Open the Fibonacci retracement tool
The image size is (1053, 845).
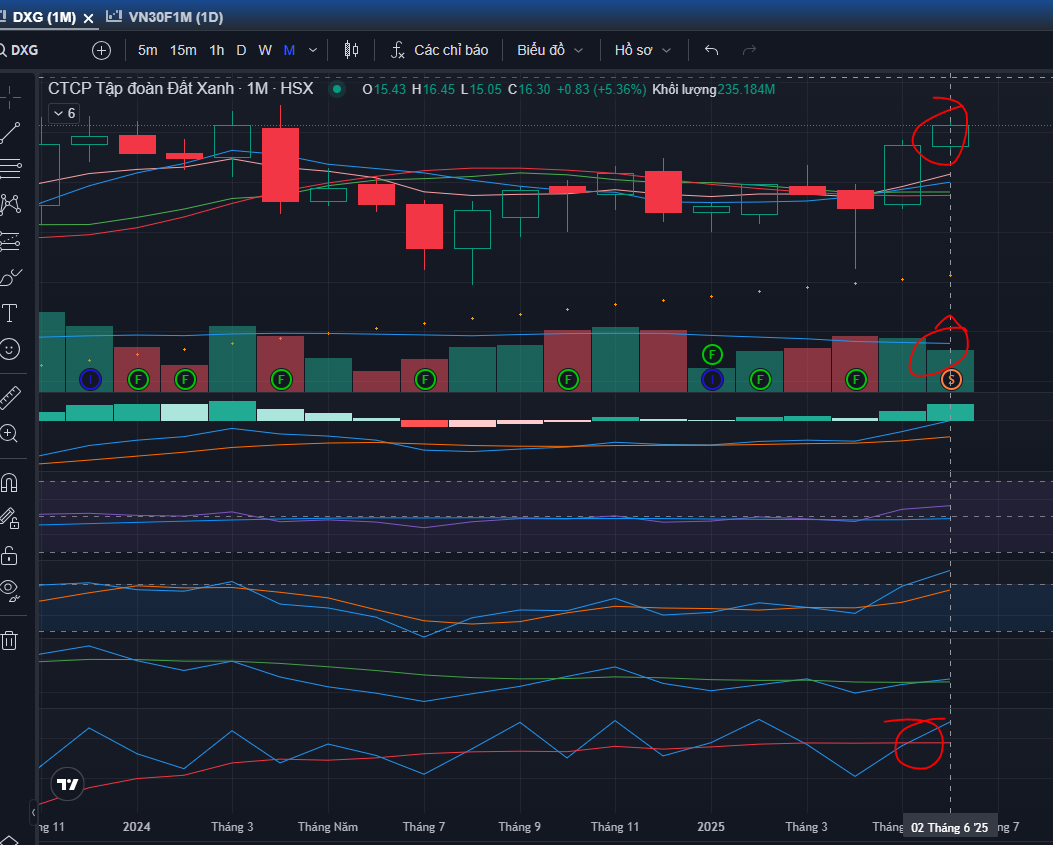coord(9,168)
